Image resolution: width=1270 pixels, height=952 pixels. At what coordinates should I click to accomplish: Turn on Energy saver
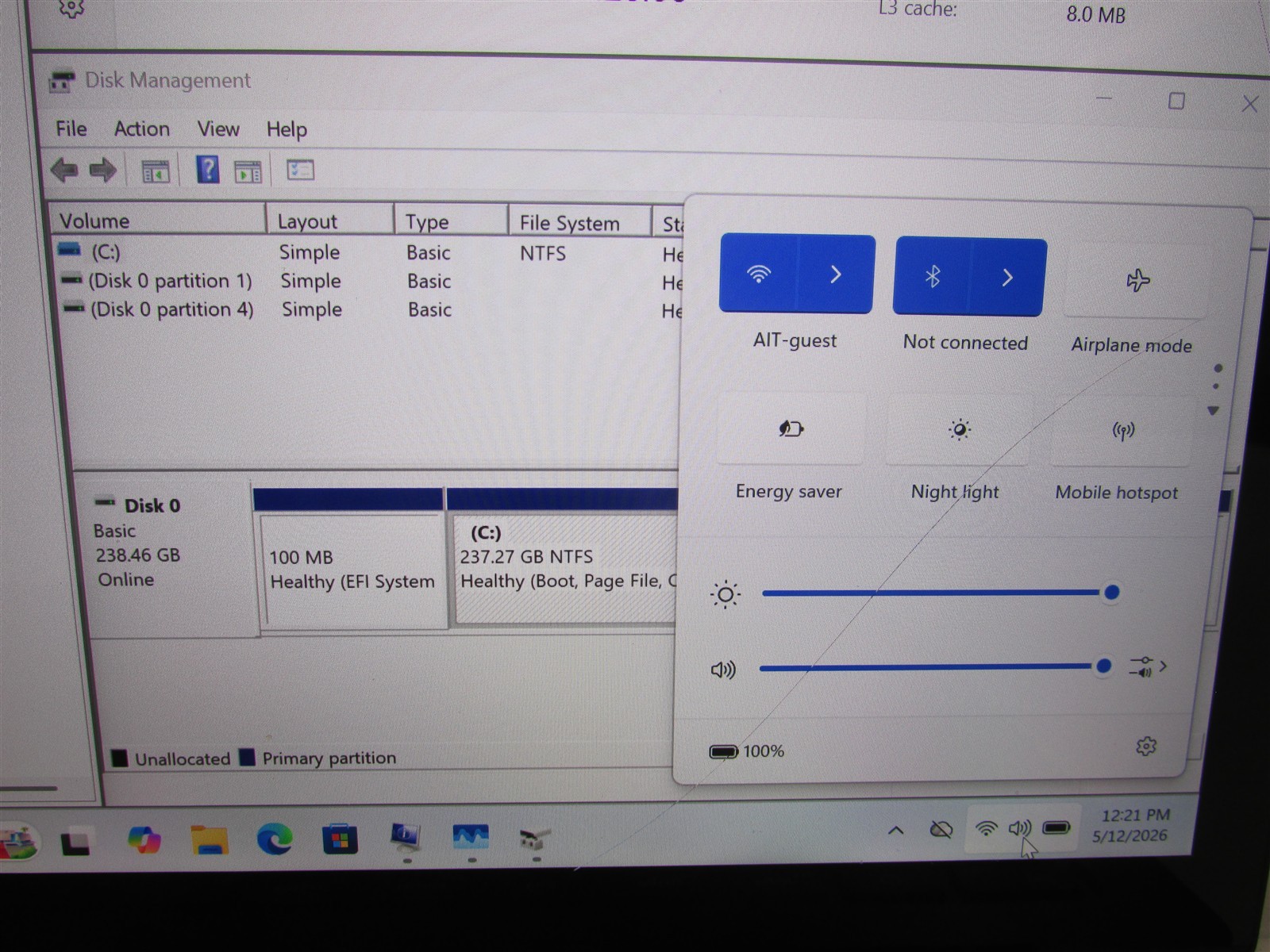[x=791, y=428]
